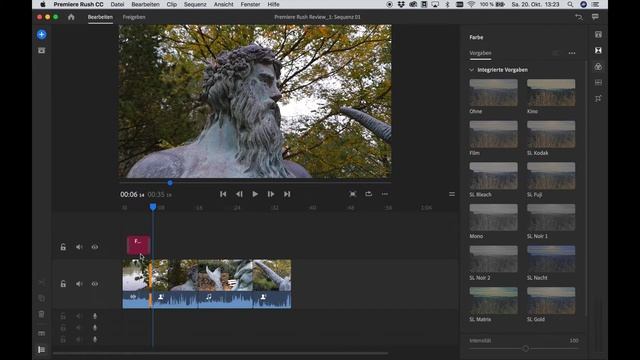Click the Intensität slider handle

(526, 349)
